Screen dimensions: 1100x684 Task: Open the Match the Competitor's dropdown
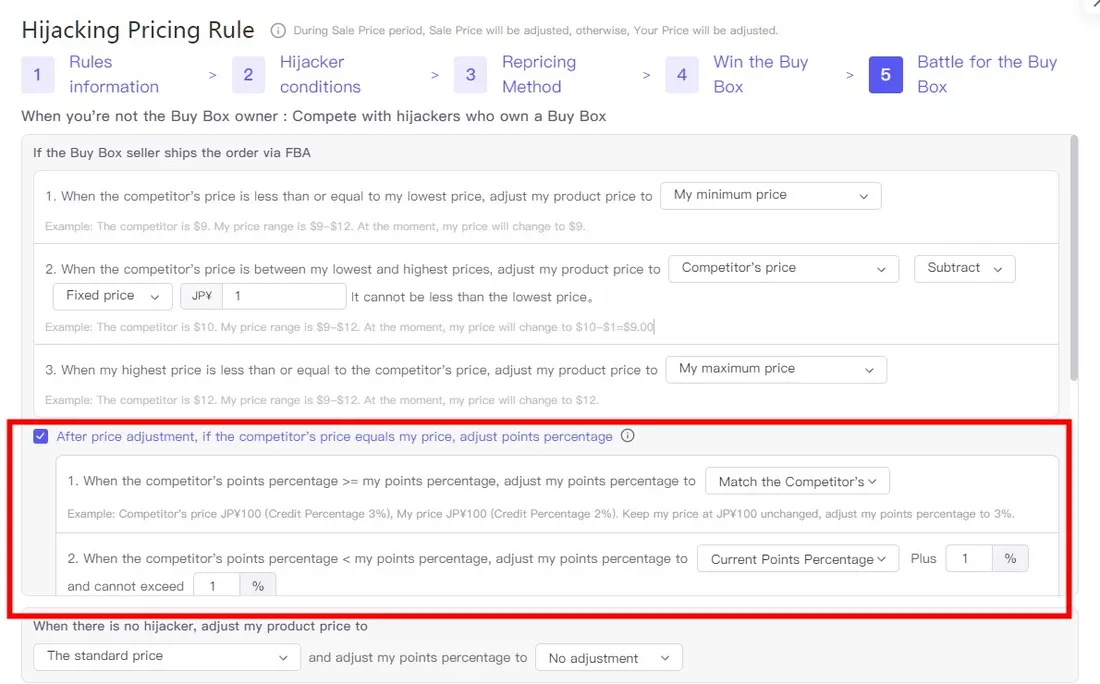click(797, 481)
